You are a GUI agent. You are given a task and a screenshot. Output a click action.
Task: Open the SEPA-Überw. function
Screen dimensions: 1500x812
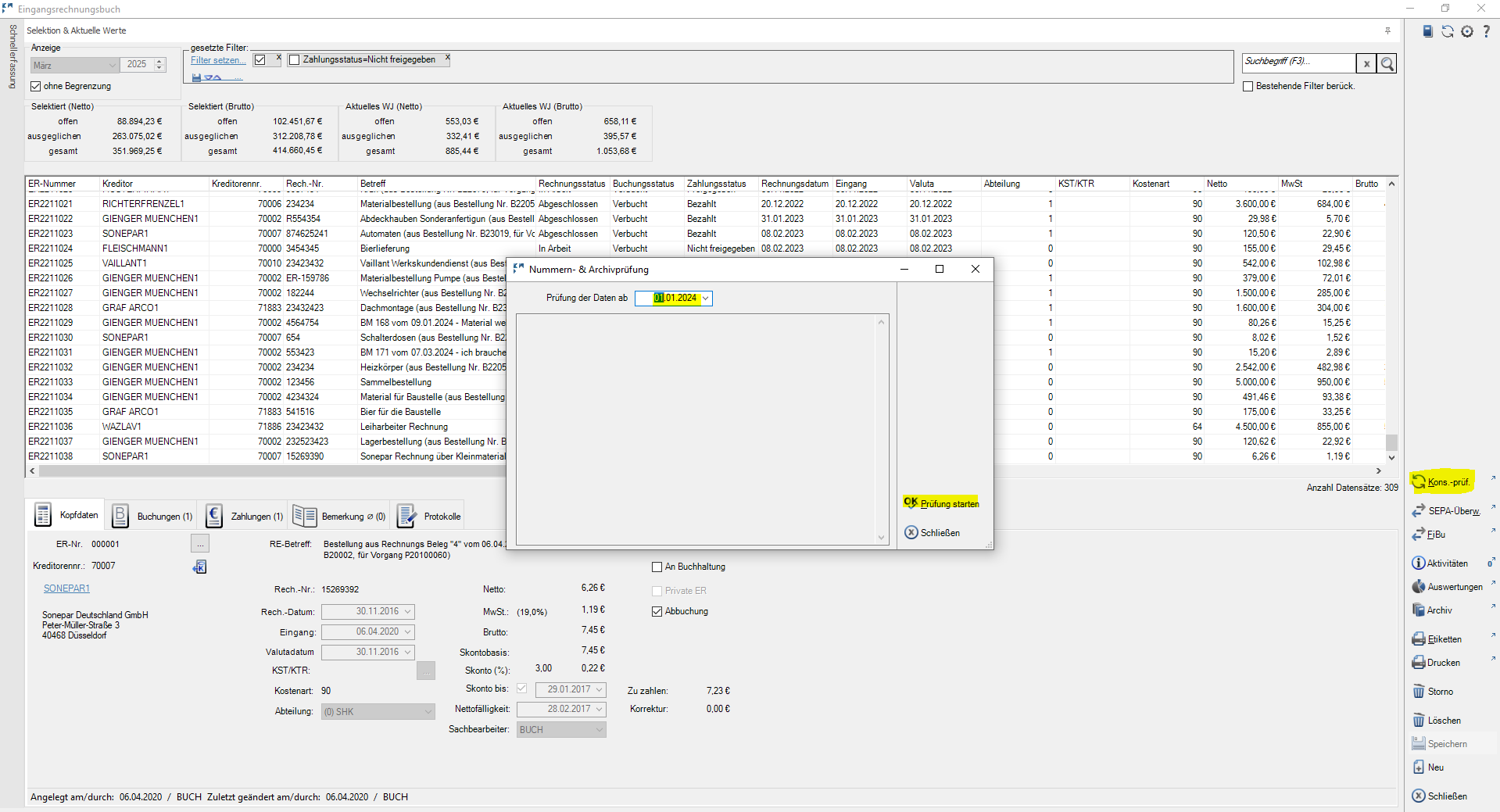(1446, 510)
